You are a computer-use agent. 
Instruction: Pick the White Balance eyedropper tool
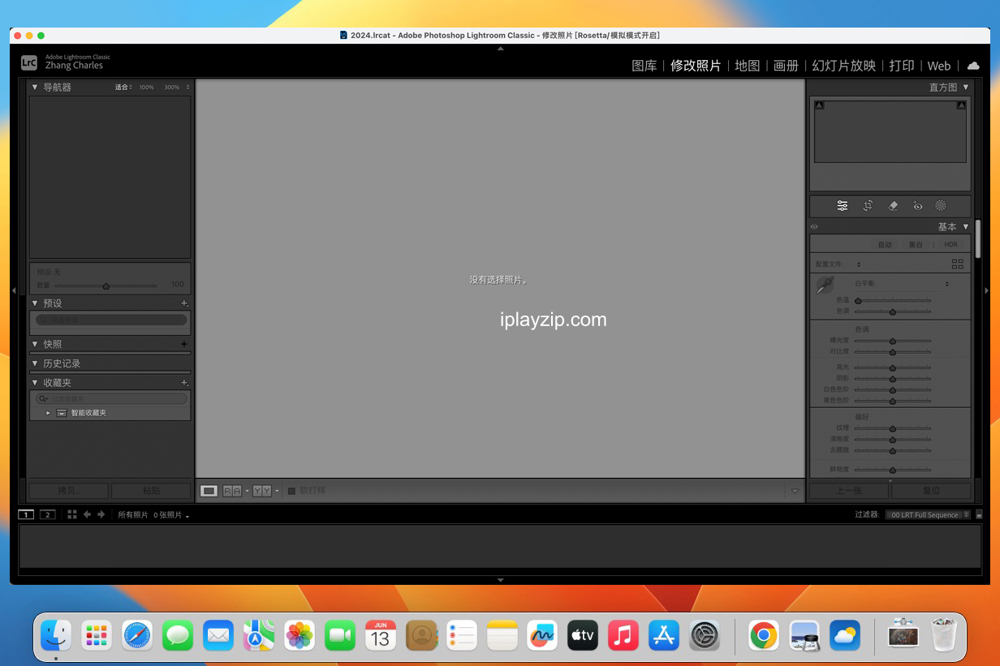[x=825, y=285]
